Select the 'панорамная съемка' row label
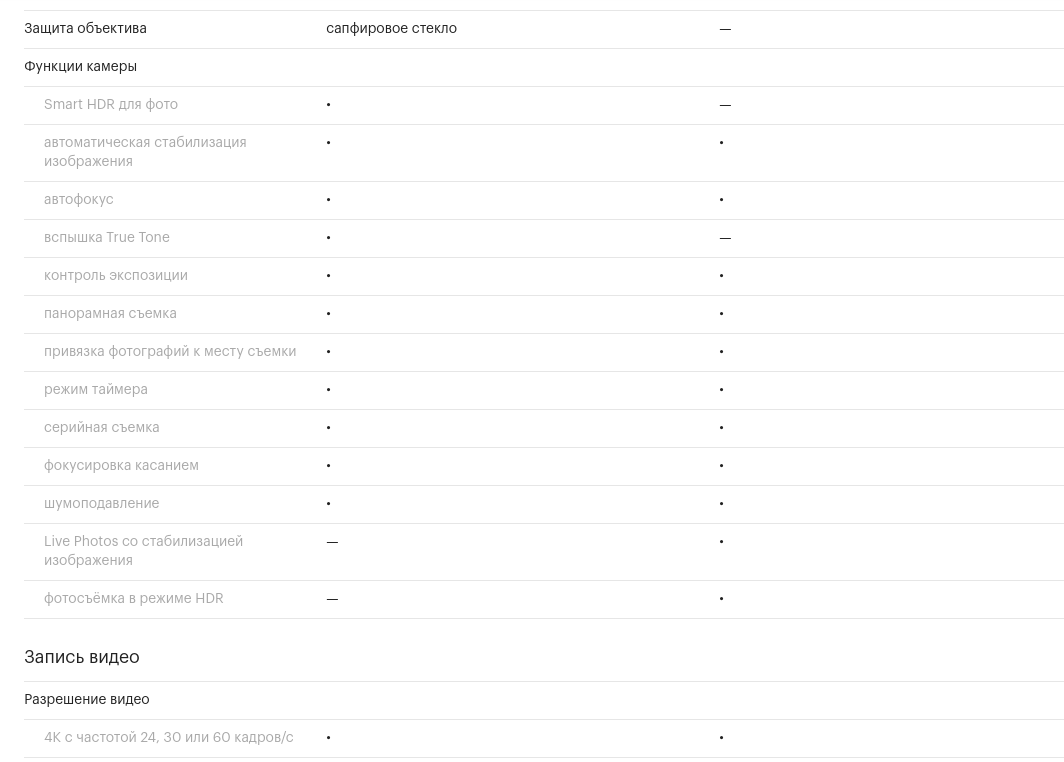1064x762 pixels. [111, 313]
